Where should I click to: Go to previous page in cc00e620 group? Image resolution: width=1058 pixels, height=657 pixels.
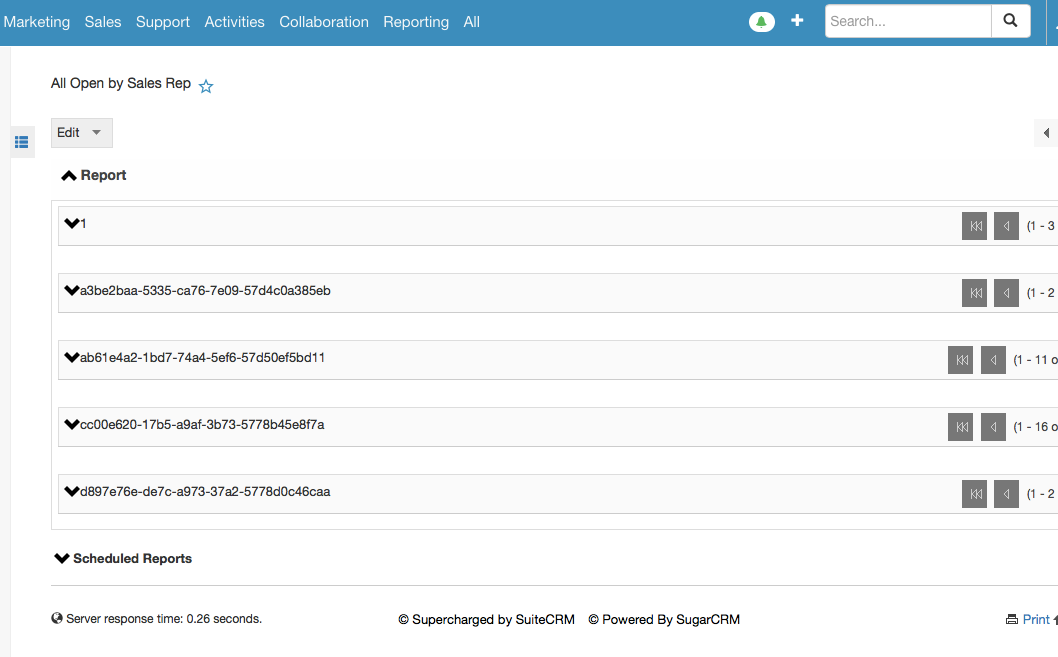[993, 427]
